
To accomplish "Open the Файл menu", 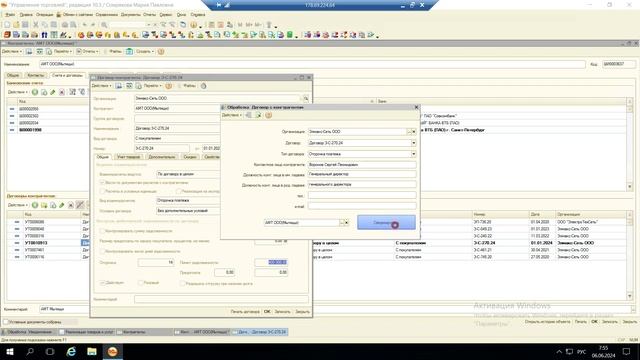I will click(10, 15).
